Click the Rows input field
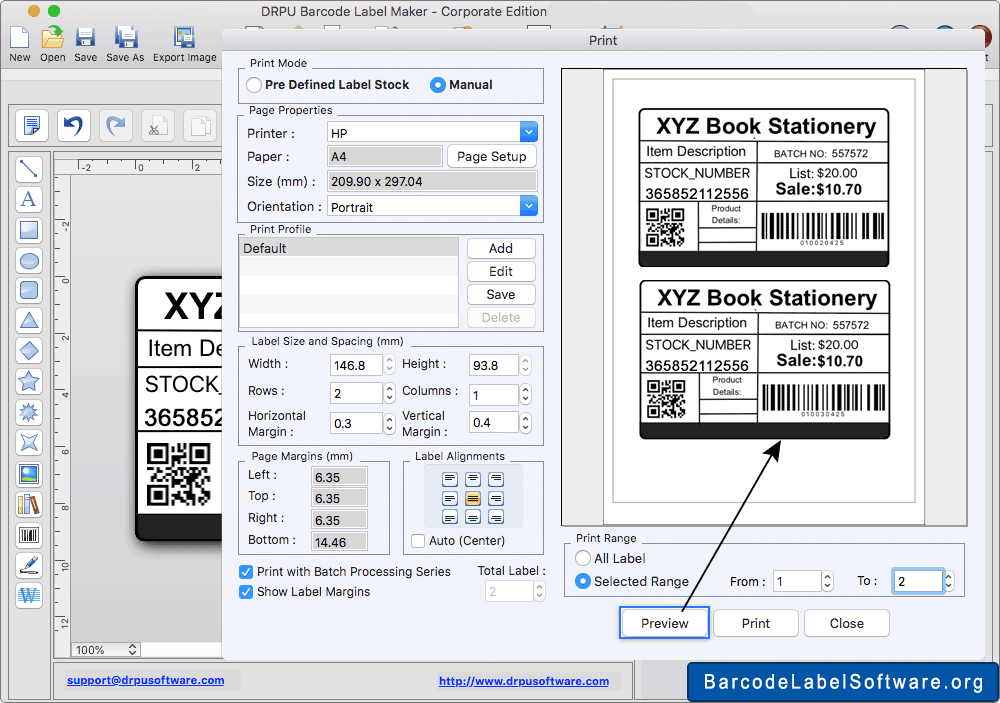Screen dimensions: 1000x703 tap(356, 393)
